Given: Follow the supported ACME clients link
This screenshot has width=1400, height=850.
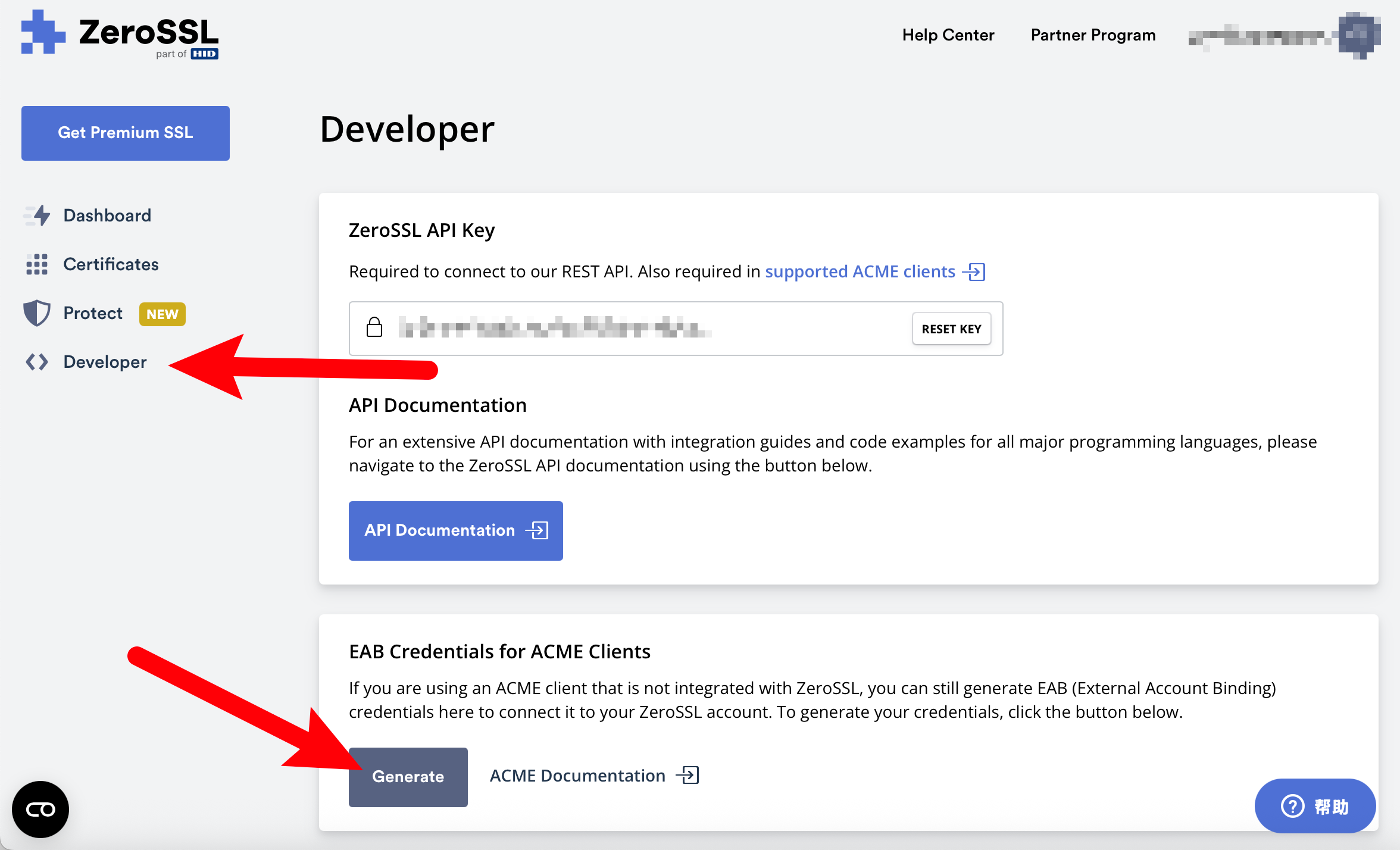Looking at the screenshot, I should coord(860,272).
